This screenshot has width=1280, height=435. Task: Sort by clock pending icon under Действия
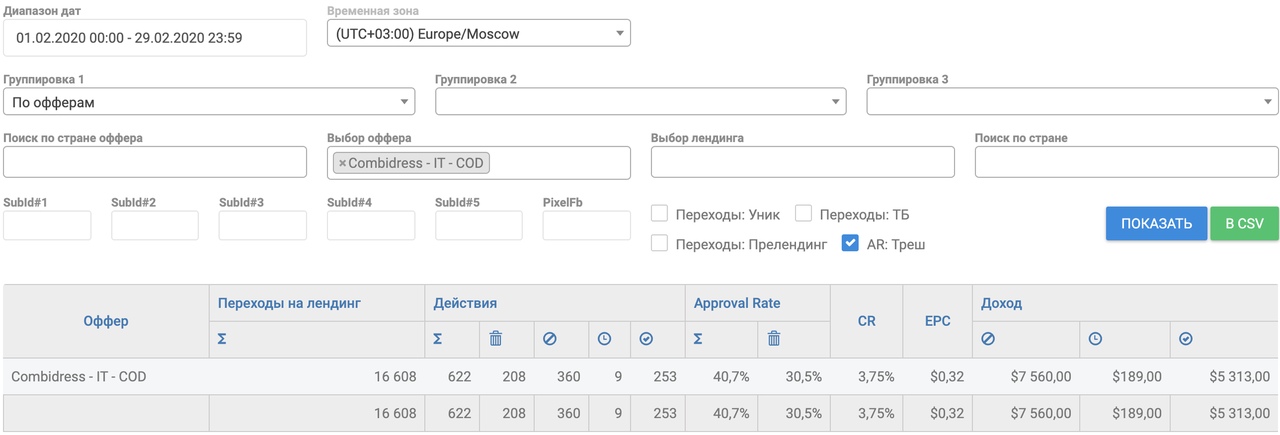click(x=604, y=340)
